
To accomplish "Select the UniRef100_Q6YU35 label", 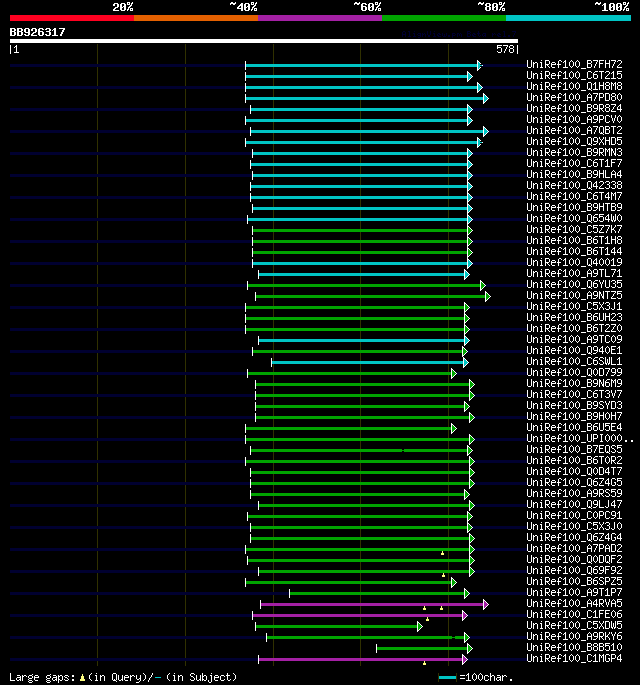I will (574, 284).
